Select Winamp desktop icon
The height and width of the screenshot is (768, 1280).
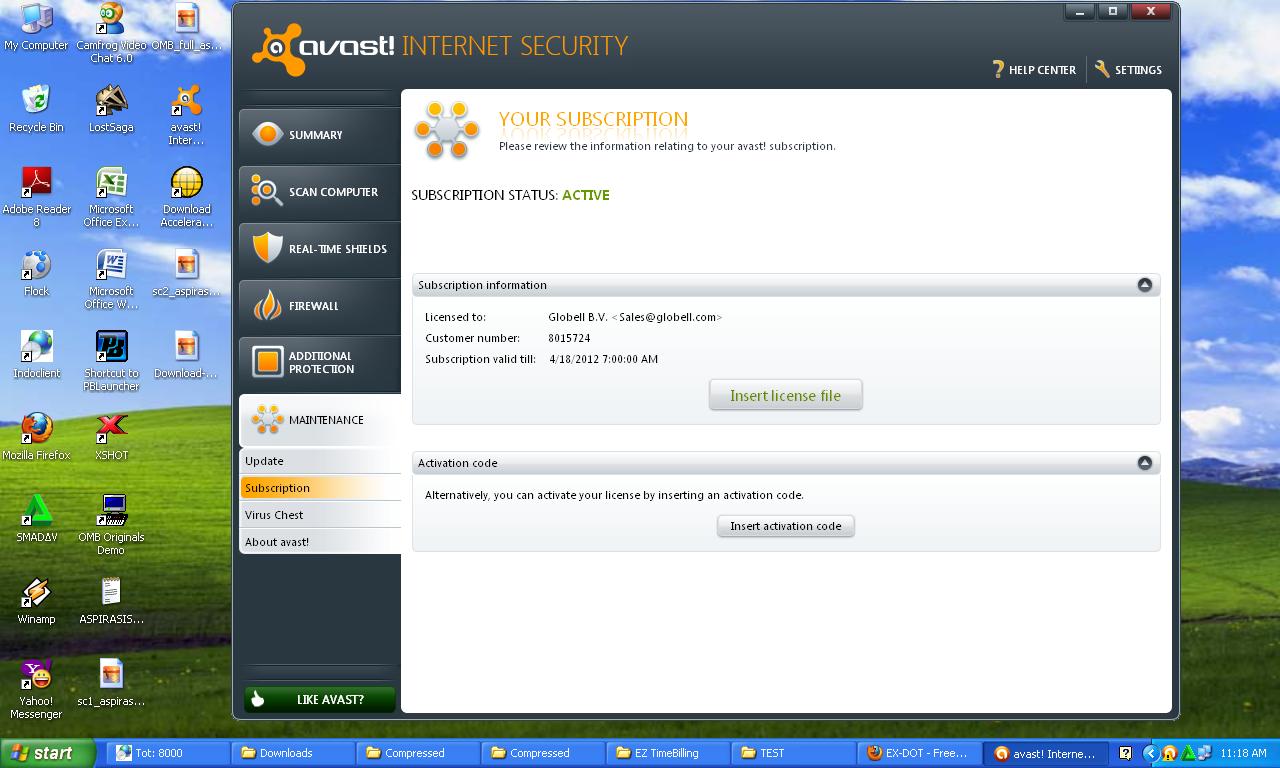click(x=36, y=601)
